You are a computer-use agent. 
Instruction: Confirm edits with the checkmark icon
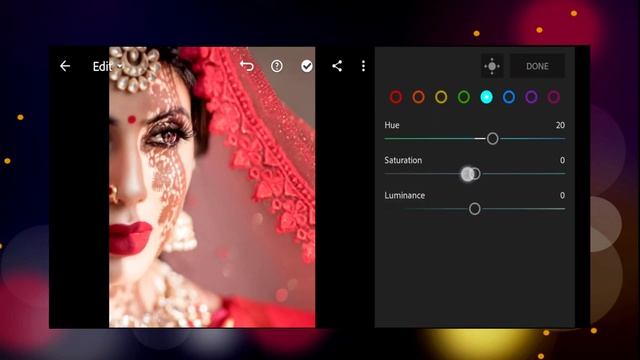pos(307,66)
